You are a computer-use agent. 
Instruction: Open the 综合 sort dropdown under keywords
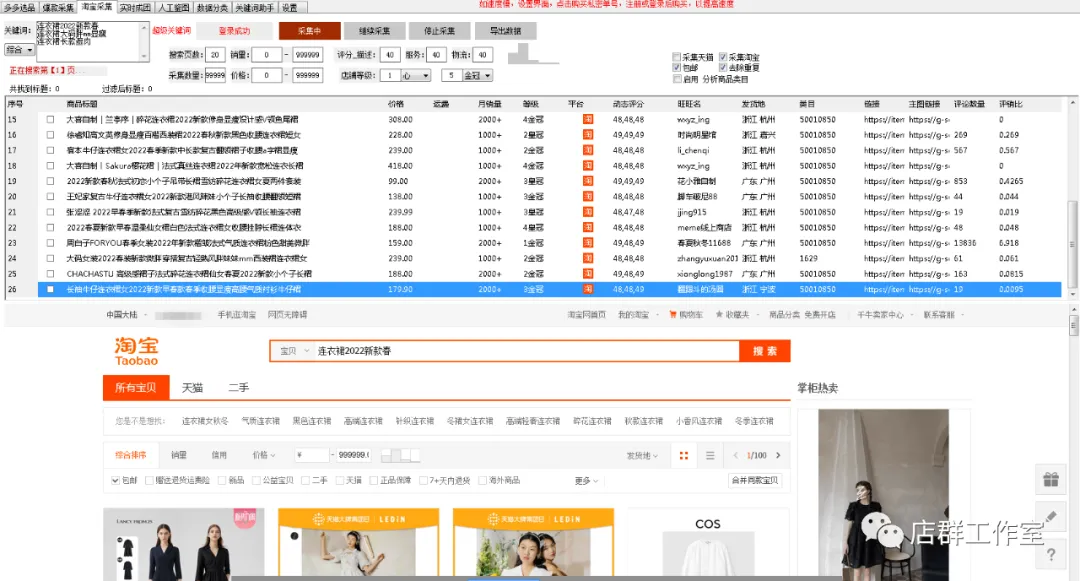19,49
